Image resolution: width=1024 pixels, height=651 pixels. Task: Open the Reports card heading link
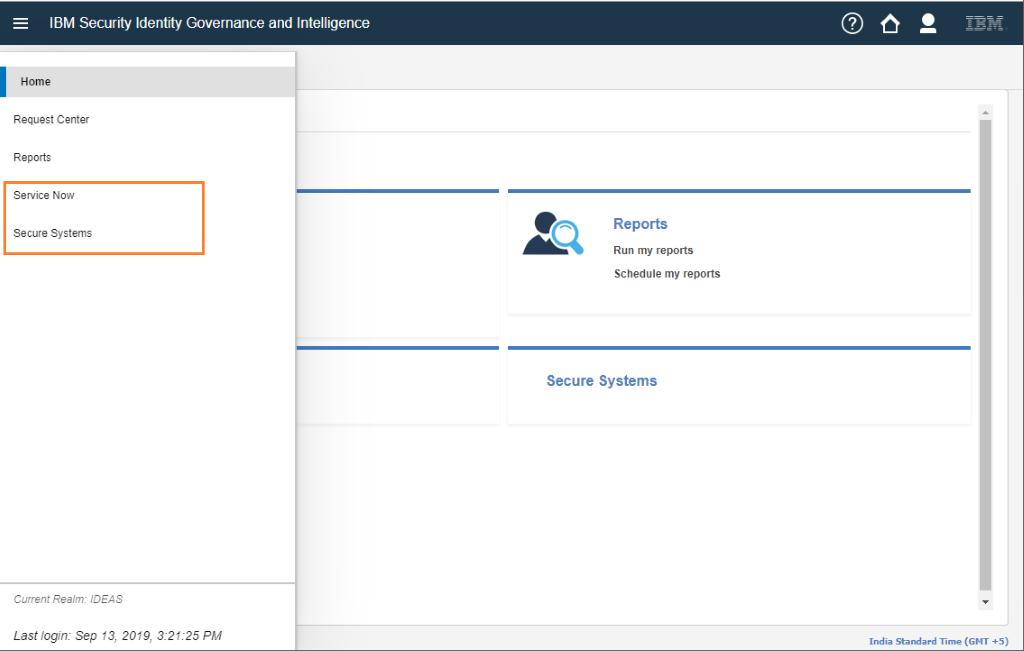pyautogui.click(x=640, y=224)
